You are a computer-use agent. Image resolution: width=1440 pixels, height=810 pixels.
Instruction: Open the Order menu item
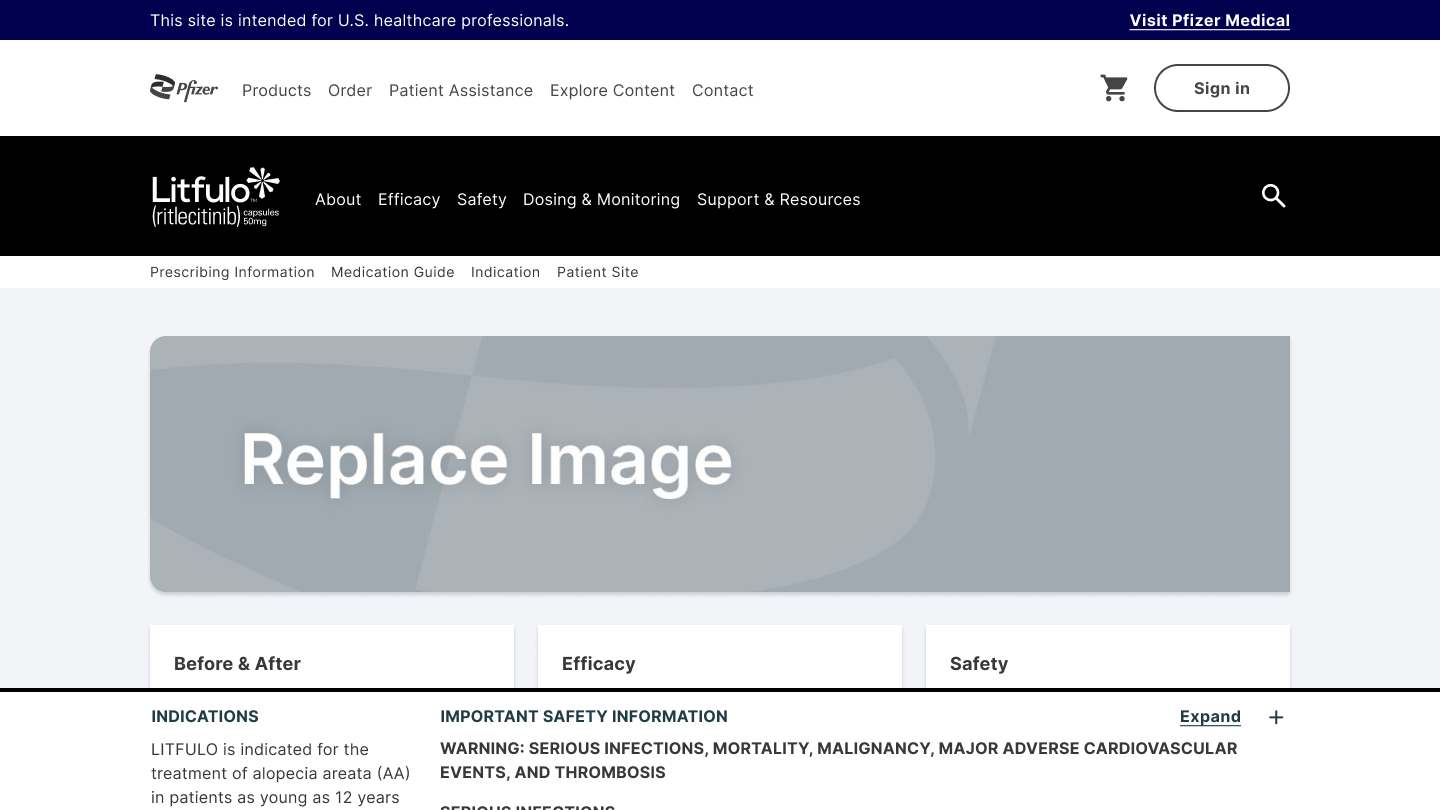point(350,90)
